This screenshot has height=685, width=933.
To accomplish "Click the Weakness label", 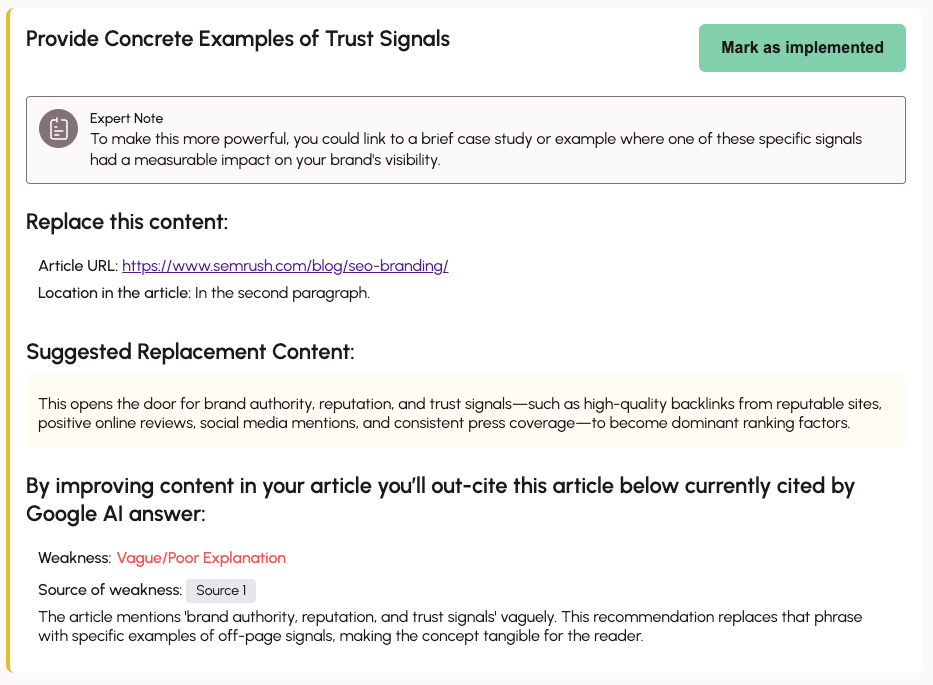I will (x=74, y=558).
